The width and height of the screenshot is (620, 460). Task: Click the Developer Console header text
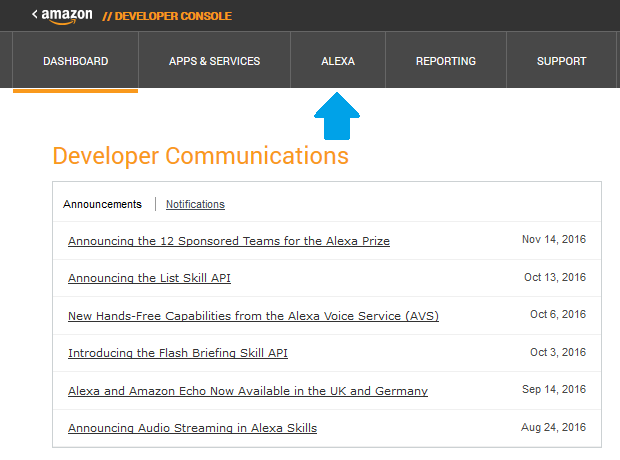click(167, 16)
